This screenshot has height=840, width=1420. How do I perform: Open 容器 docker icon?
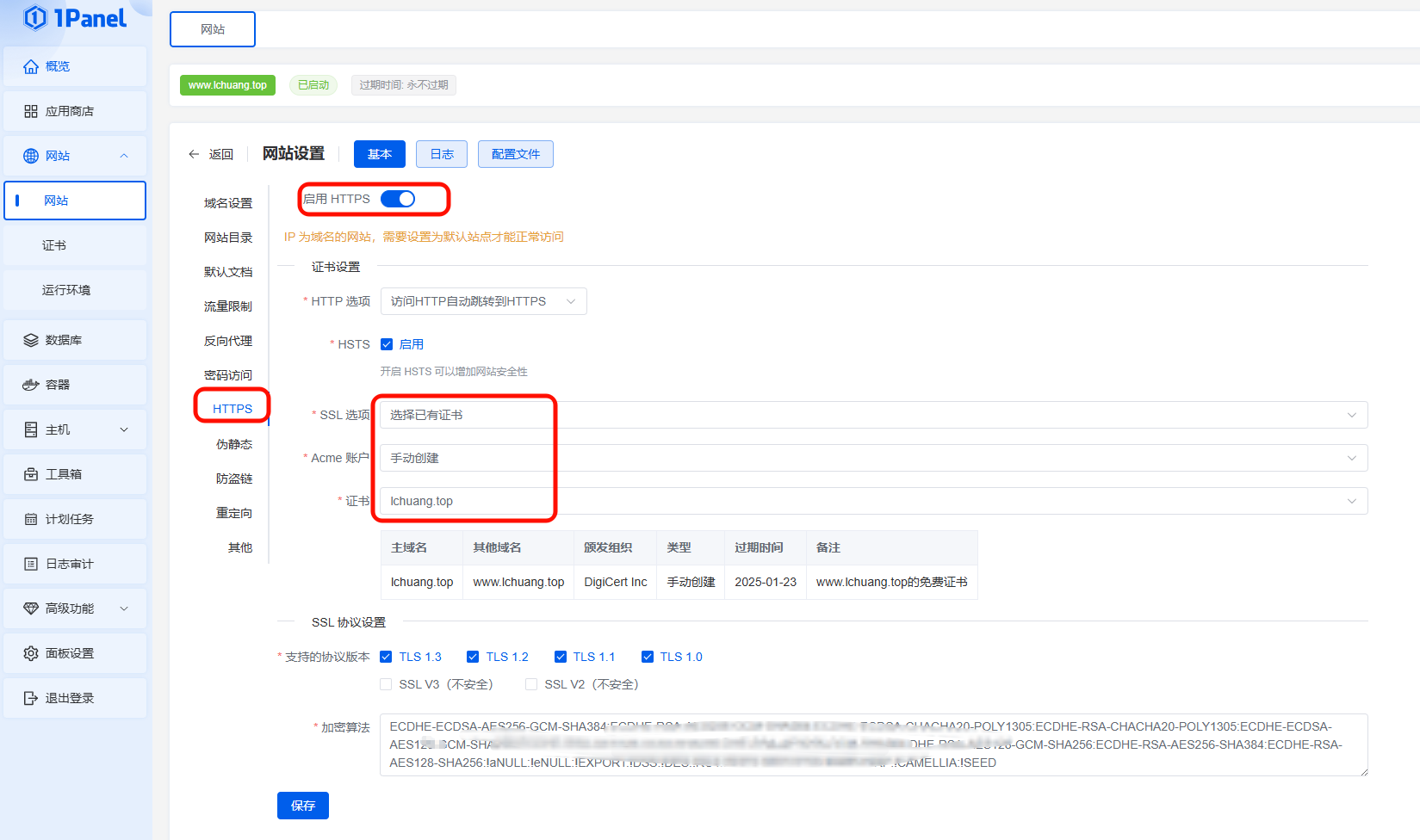pos(31,385)
